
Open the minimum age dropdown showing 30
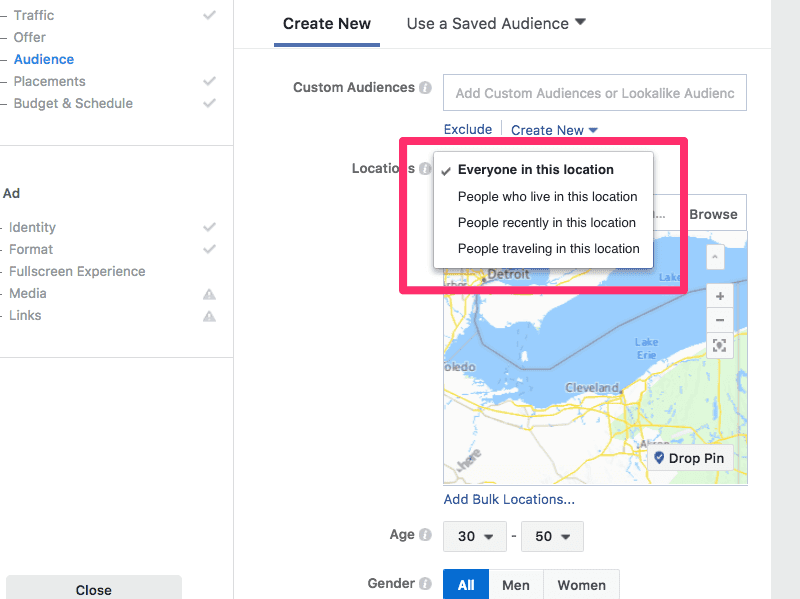(x=474, y=536)
